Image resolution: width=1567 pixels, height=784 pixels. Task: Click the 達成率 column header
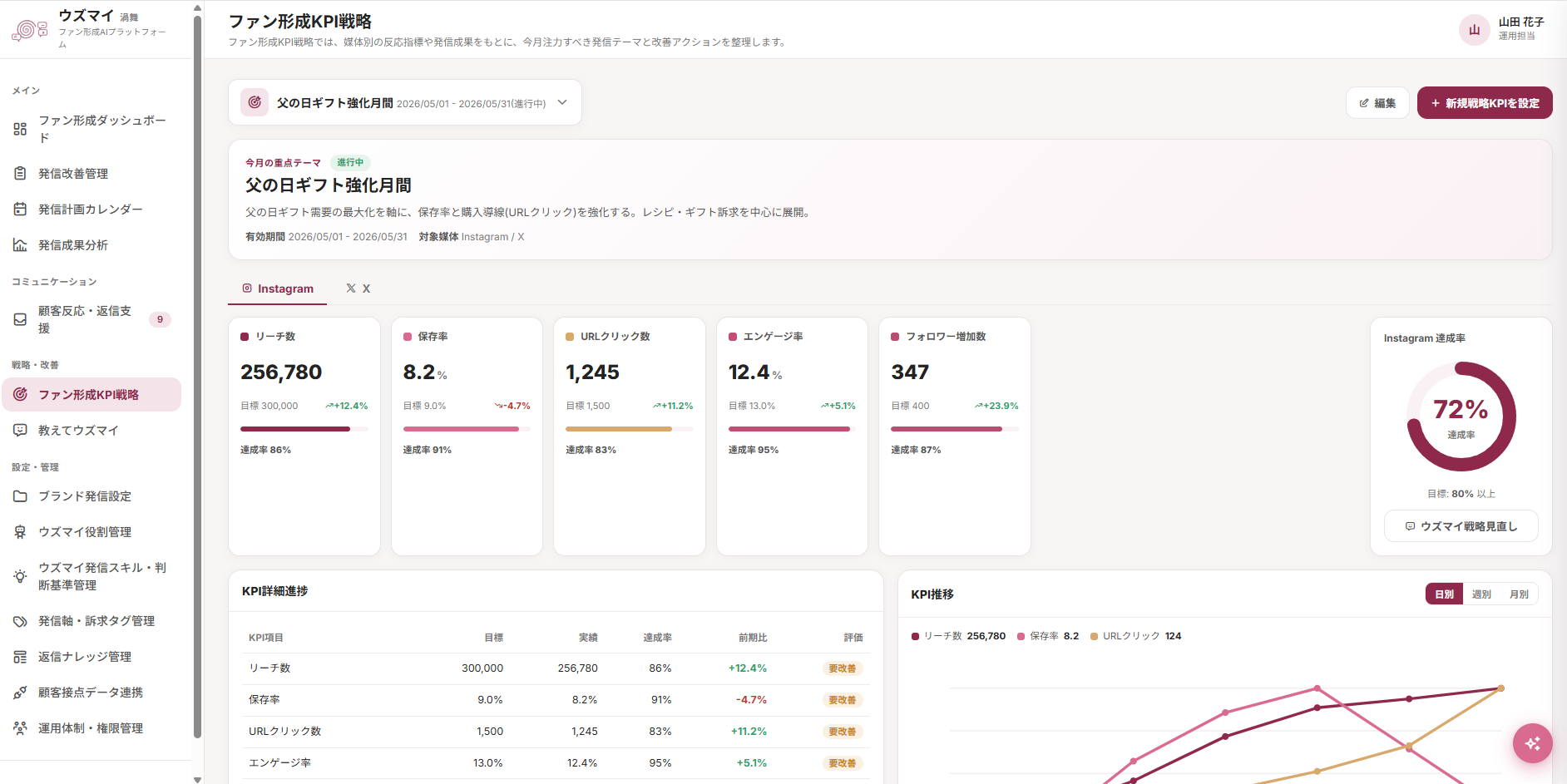657,638
